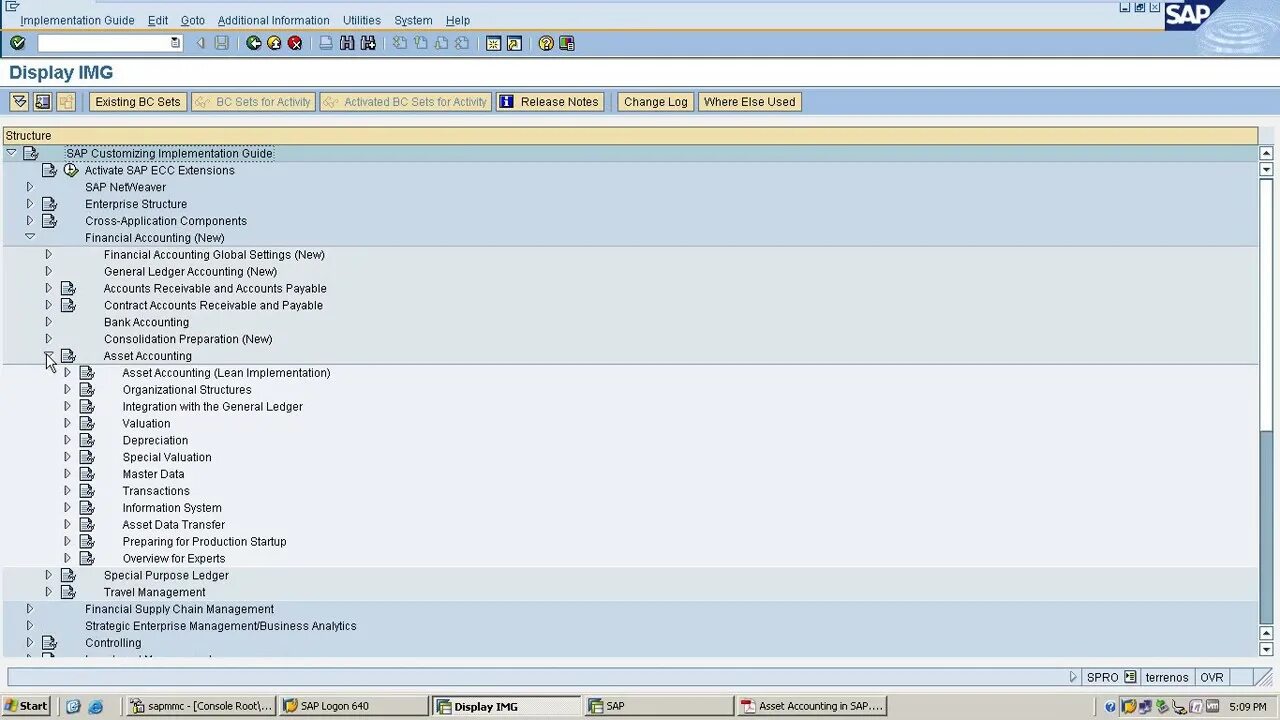1280x720 pixels.
Task: Expand the Bank Accounting node
Action: (48, 322)
